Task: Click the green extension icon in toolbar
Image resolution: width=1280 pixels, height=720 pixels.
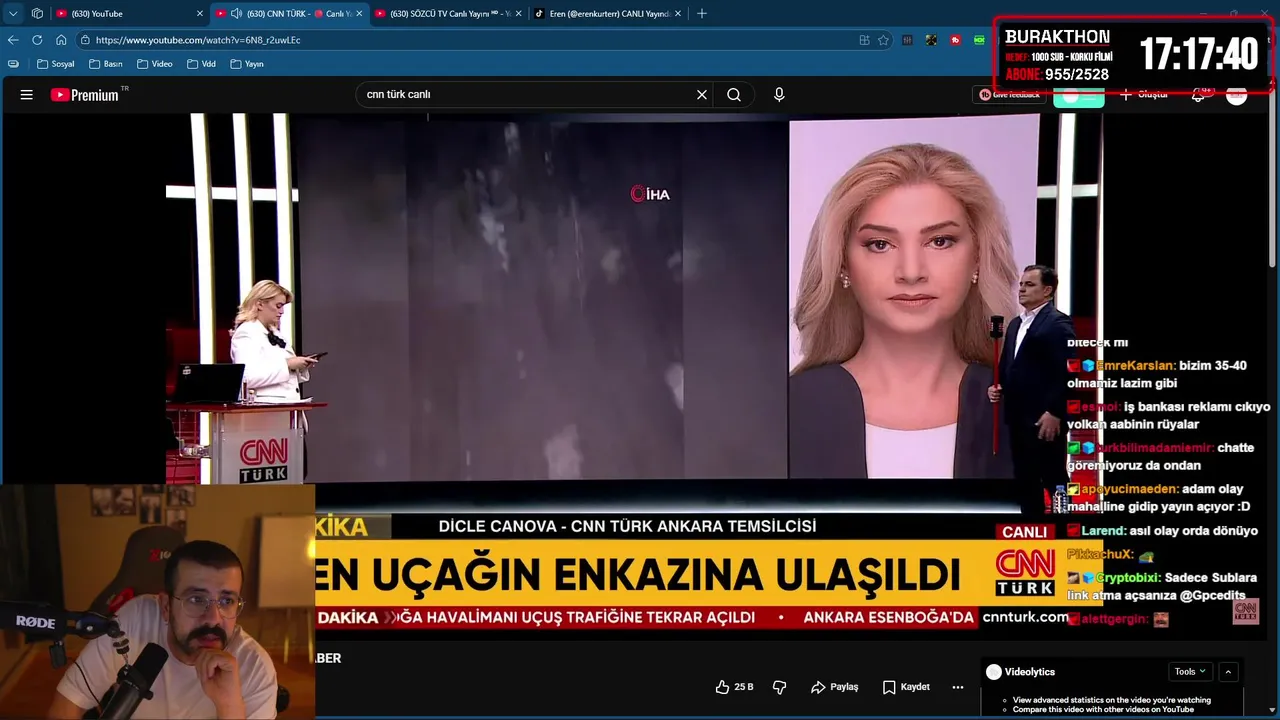Action: (x=980, y=40)
